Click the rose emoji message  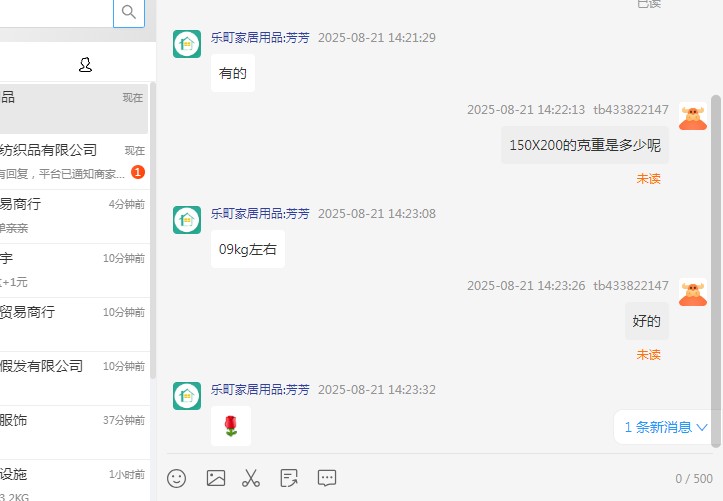tap(231, 426)
